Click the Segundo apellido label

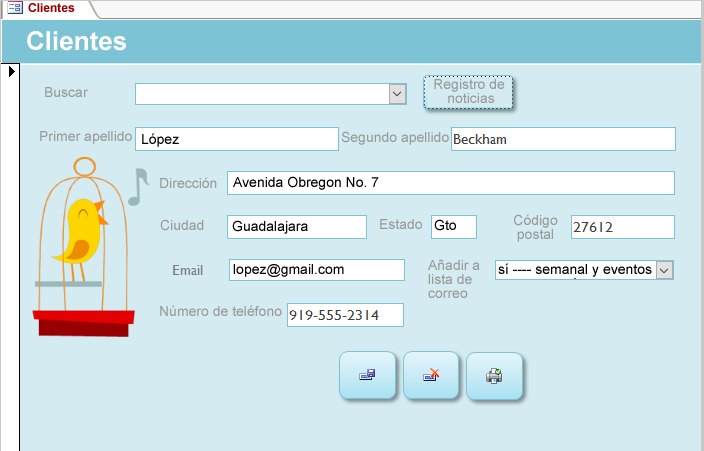(395, 137)
